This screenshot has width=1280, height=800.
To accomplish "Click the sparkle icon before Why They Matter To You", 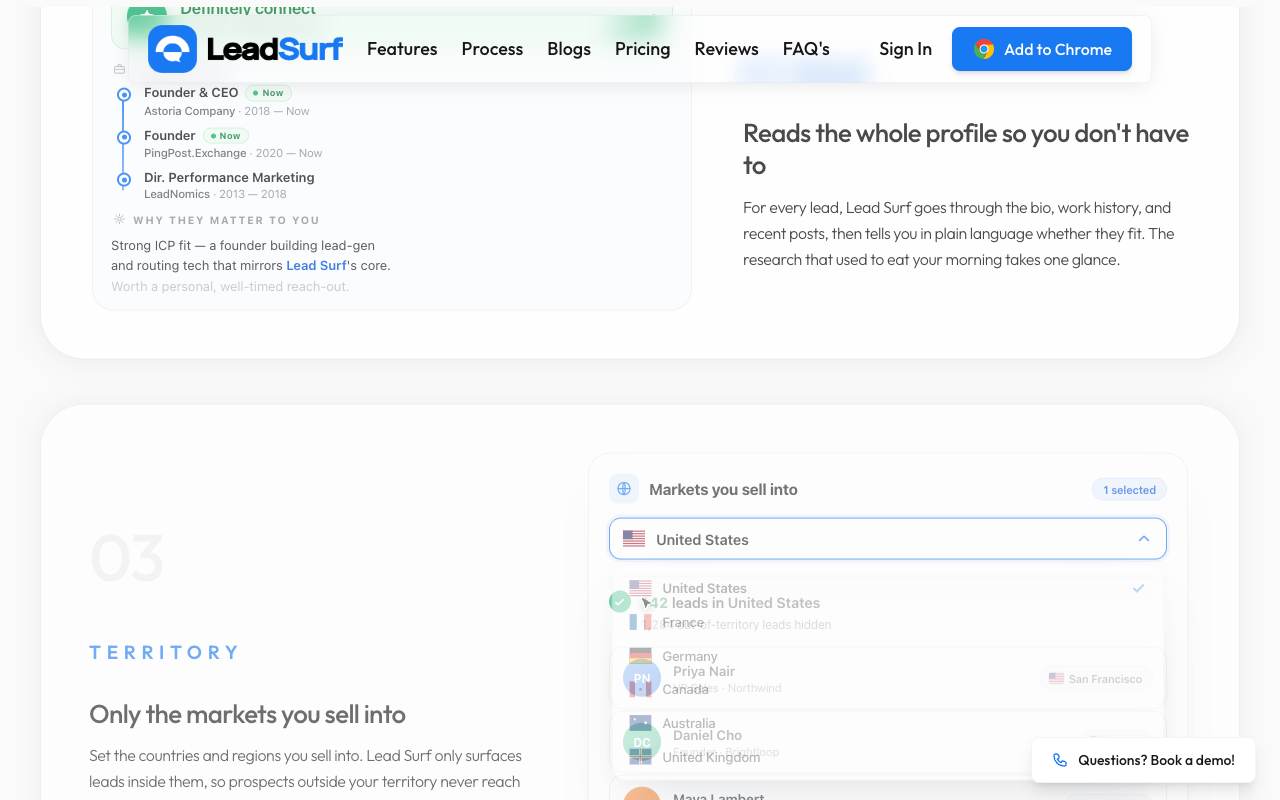I will click(119, 219).
